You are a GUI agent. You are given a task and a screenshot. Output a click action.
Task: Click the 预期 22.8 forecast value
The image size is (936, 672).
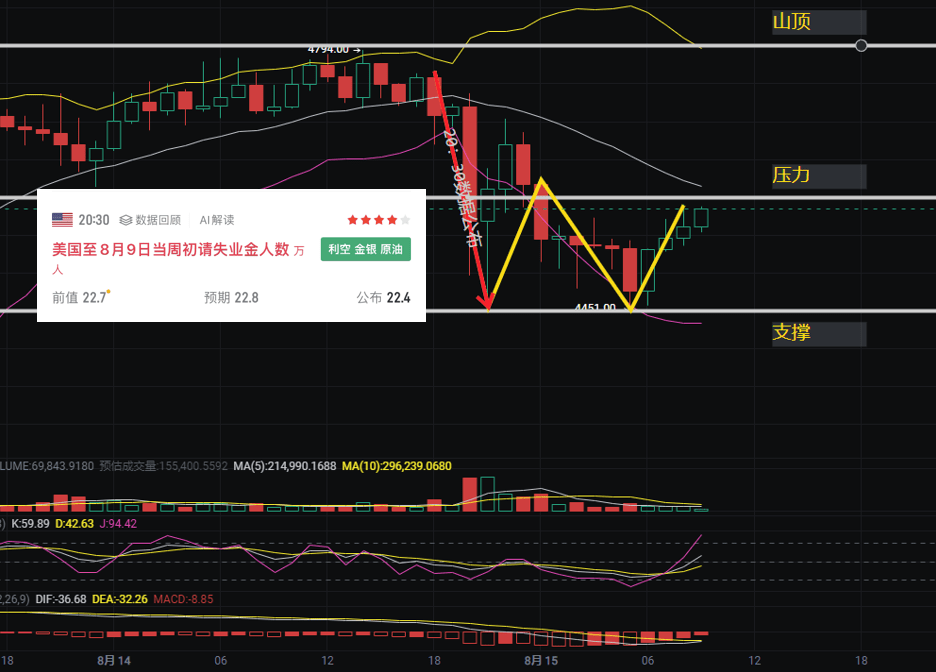(231, 297)
